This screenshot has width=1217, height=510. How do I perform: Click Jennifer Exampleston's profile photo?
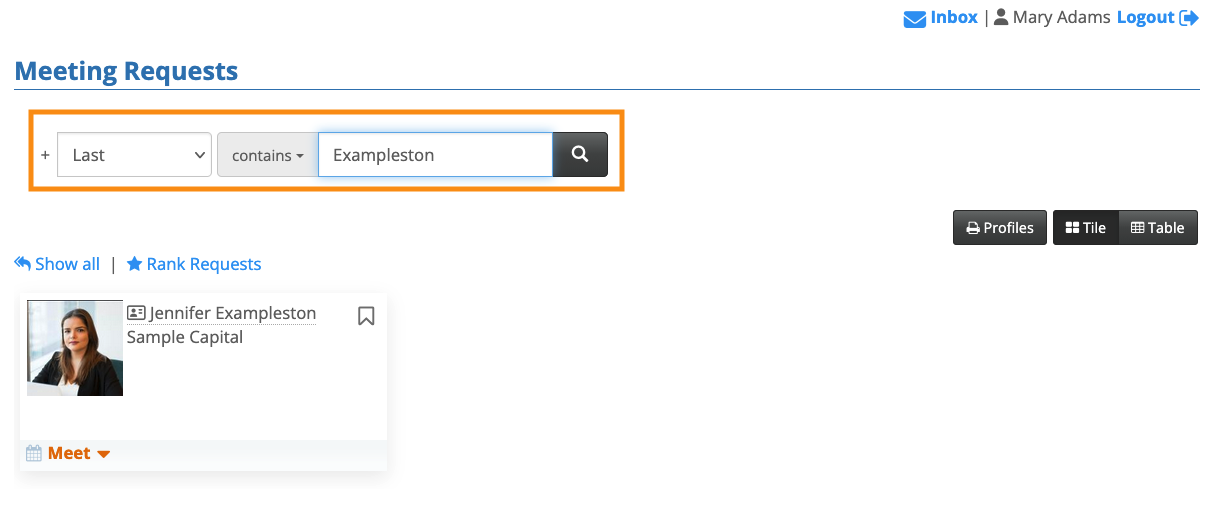tap(75, 348)
